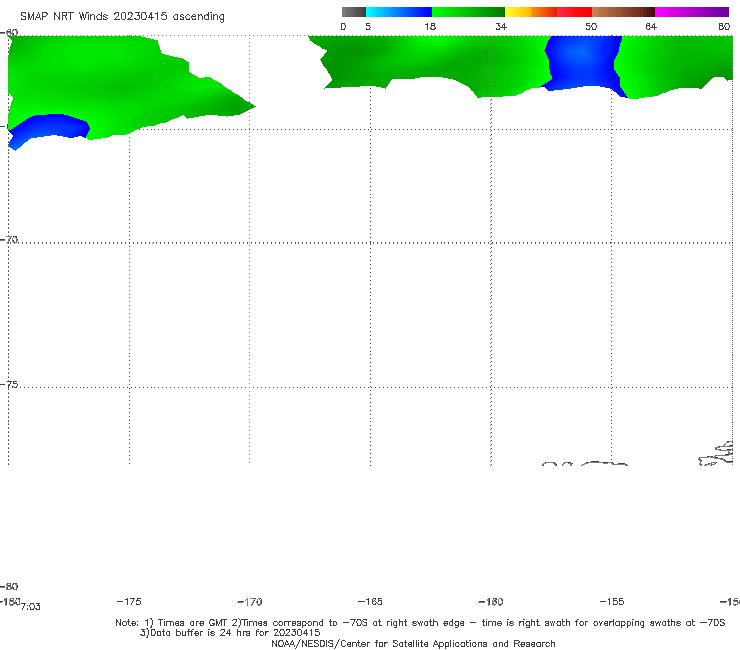Click the blue wind patch near the left map edge

point(50,126)
